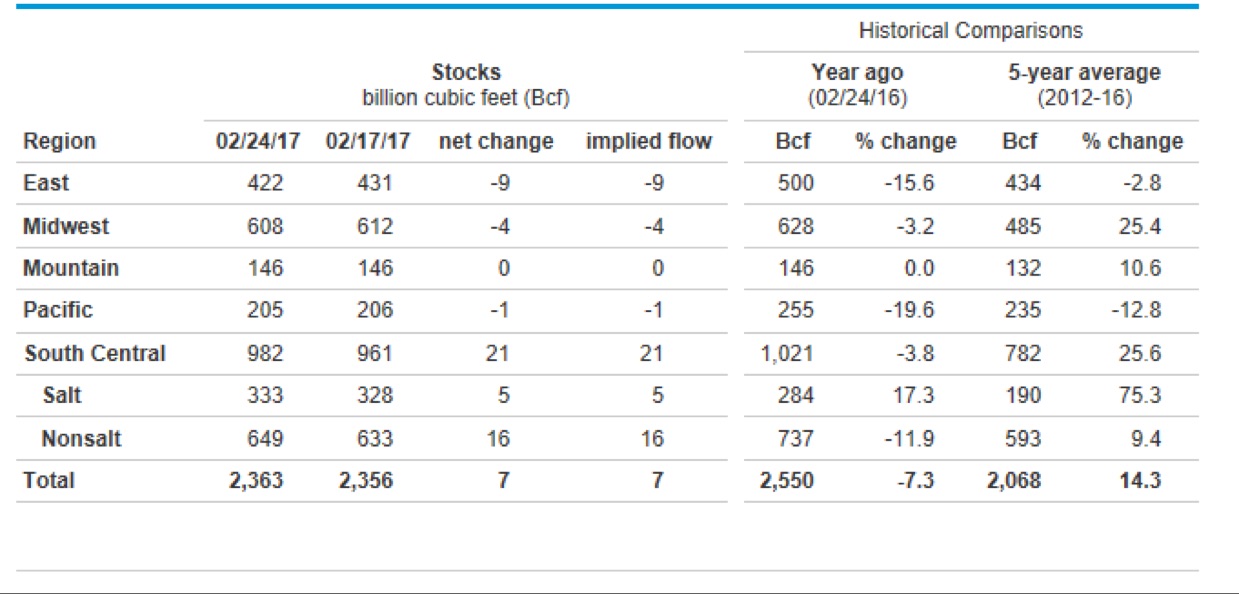Click the net change column header
Viewport: 1239px width, 594px height.
(x=496, y=141)
